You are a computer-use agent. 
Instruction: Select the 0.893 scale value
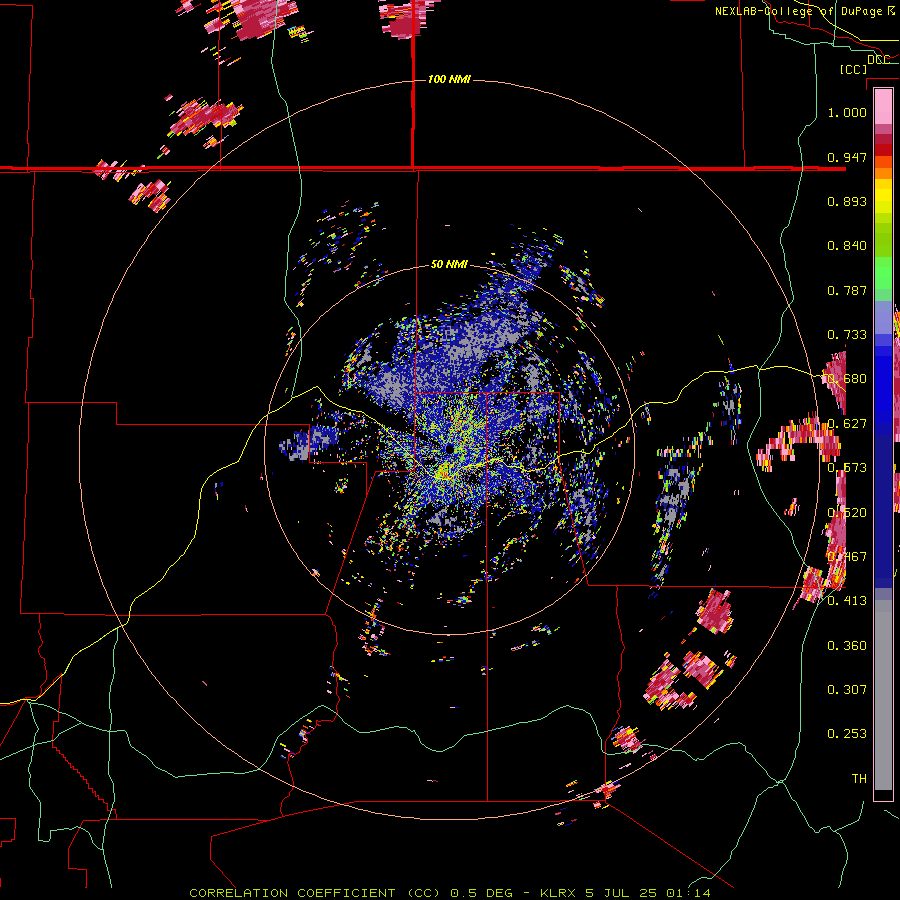[847, 201]
